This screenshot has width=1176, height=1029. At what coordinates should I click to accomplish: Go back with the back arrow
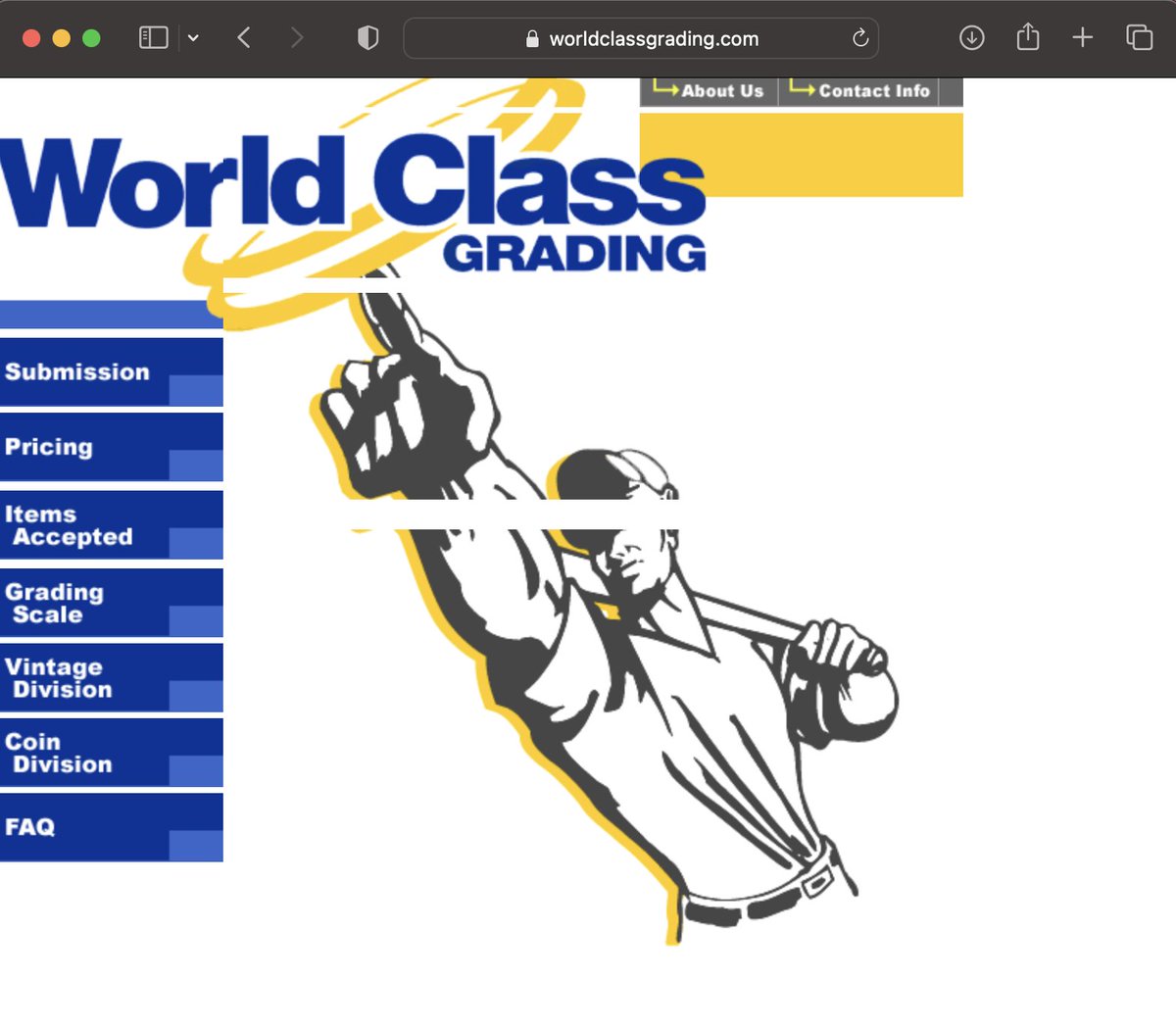tap(244, 38)
